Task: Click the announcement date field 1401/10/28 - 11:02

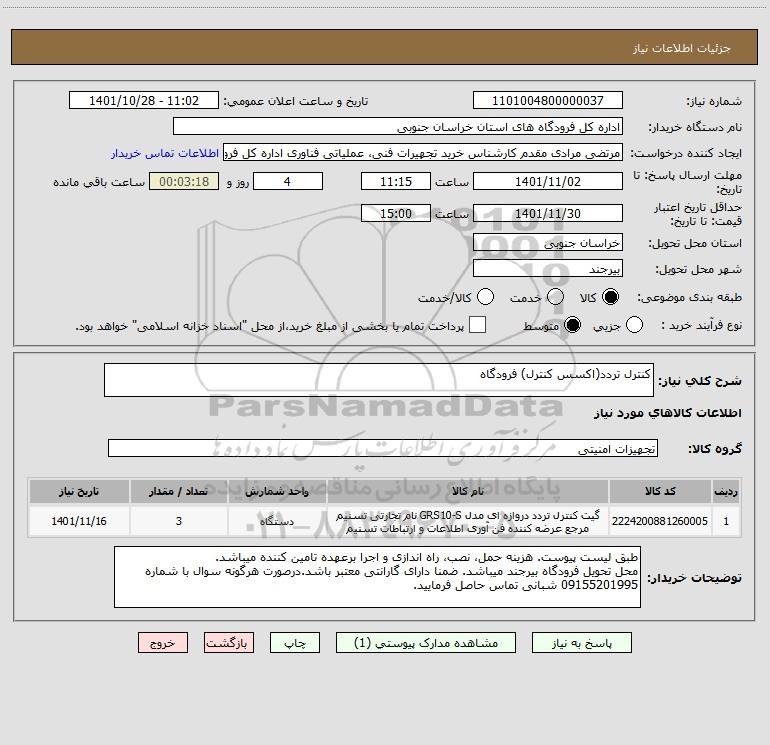Action: pyautogui.click(x=144, y=101)
